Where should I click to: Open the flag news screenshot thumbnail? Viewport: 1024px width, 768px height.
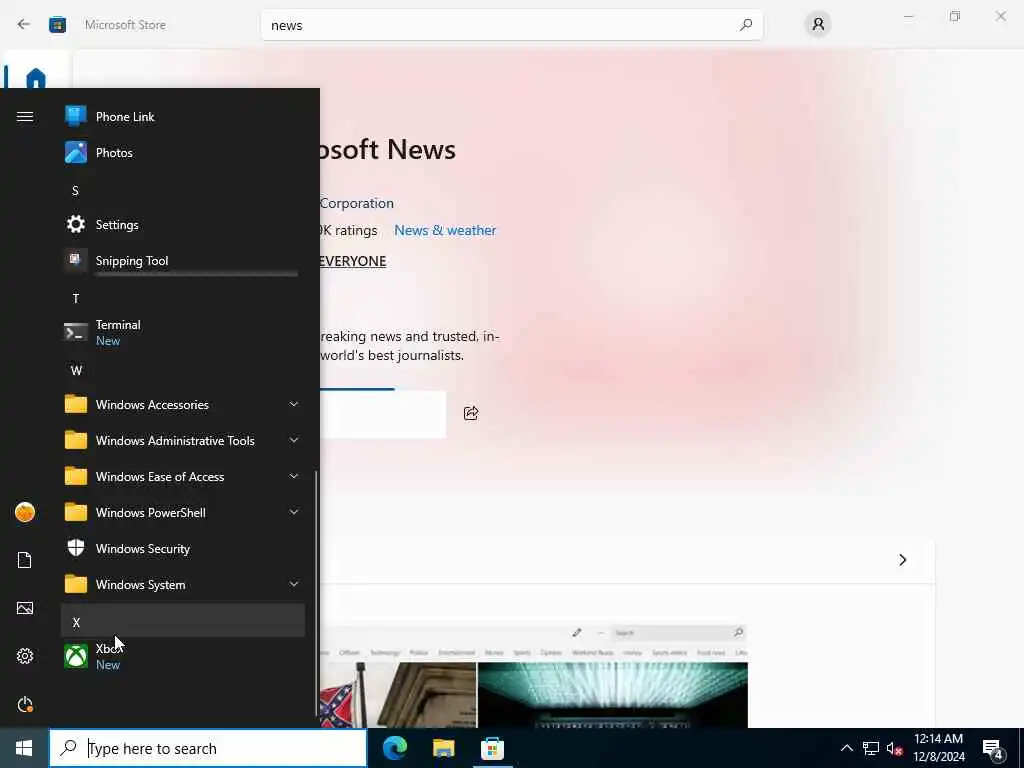(398, 695)
